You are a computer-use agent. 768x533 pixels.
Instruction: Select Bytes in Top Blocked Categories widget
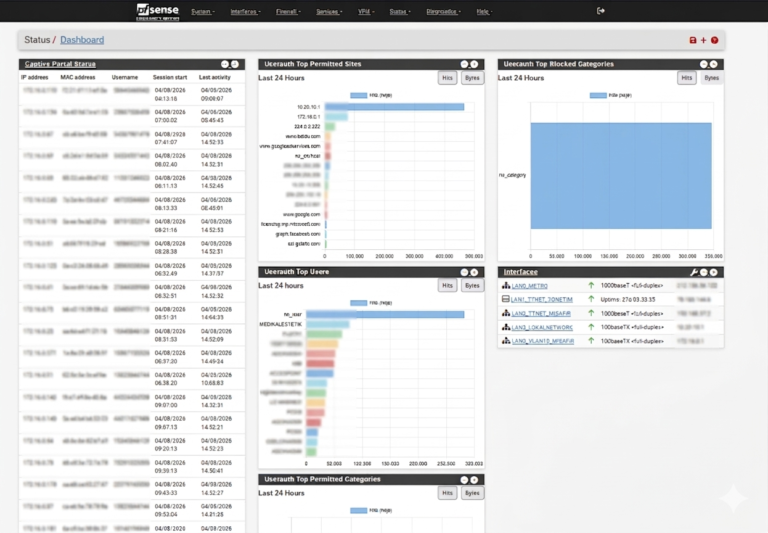pos(712,78)
